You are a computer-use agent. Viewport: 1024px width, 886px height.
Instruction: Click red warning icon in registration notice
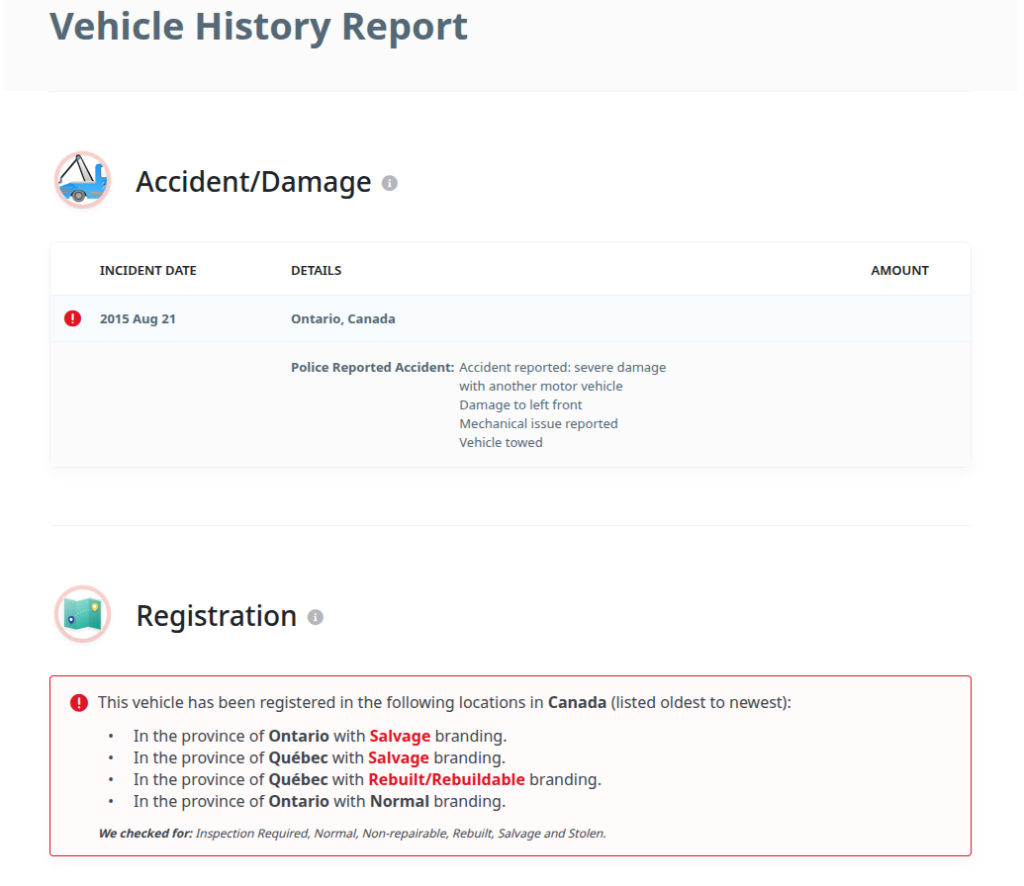point(79,703)
